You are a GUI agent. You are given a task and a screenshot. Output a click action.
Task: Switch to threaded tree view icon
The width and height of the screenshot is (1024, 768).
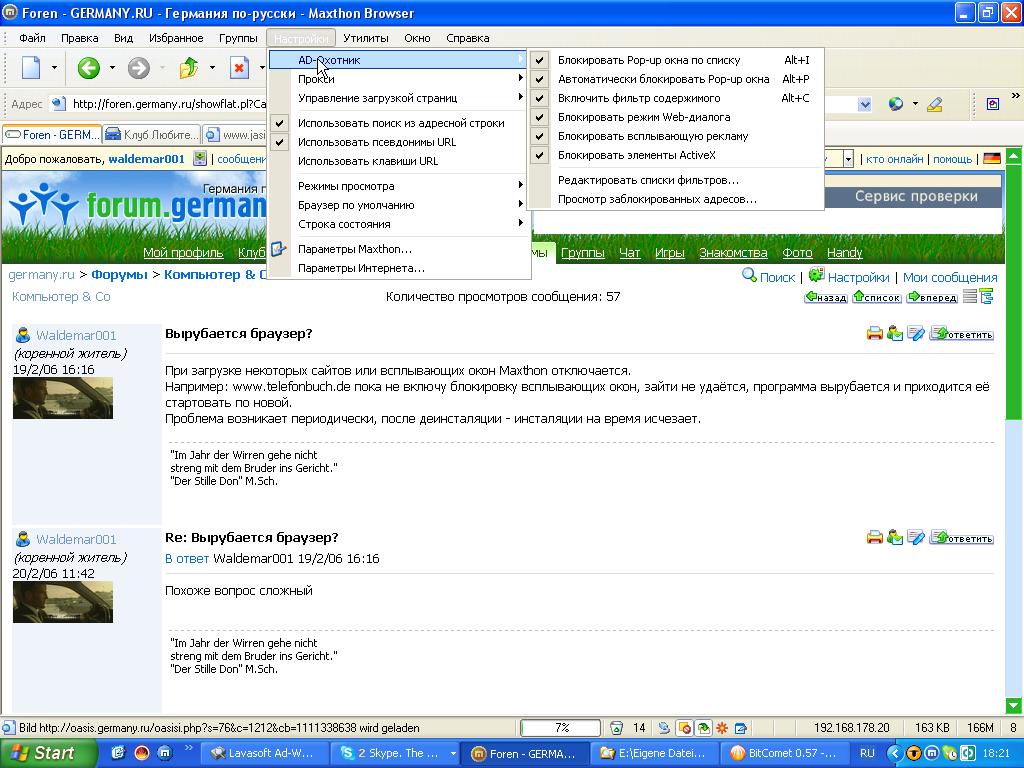pyautogui.click(x=987, y=296)
